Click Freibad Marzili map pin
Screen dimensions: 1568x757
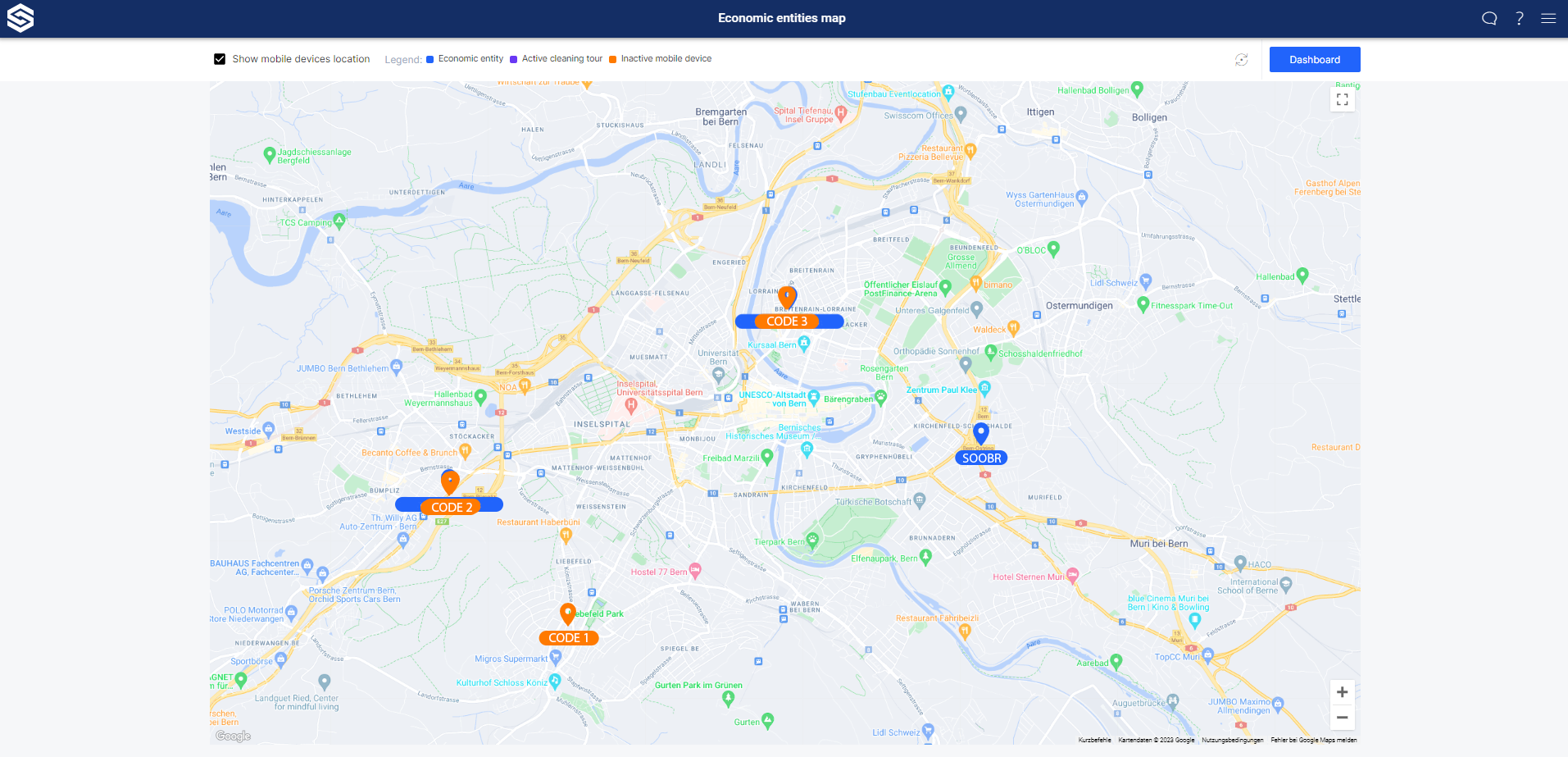pyautogui.click(x=767, y=457)
